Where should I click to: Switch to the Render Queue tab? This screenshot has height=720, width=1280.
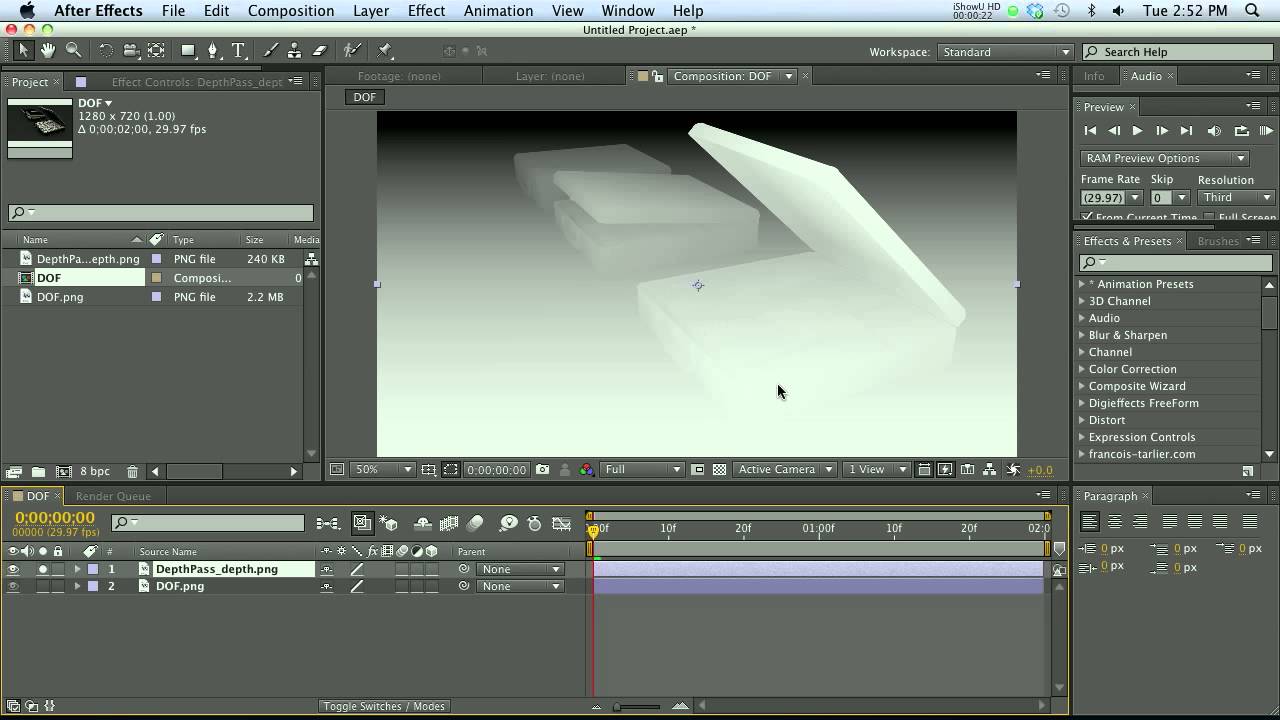[x=113, y=496]
